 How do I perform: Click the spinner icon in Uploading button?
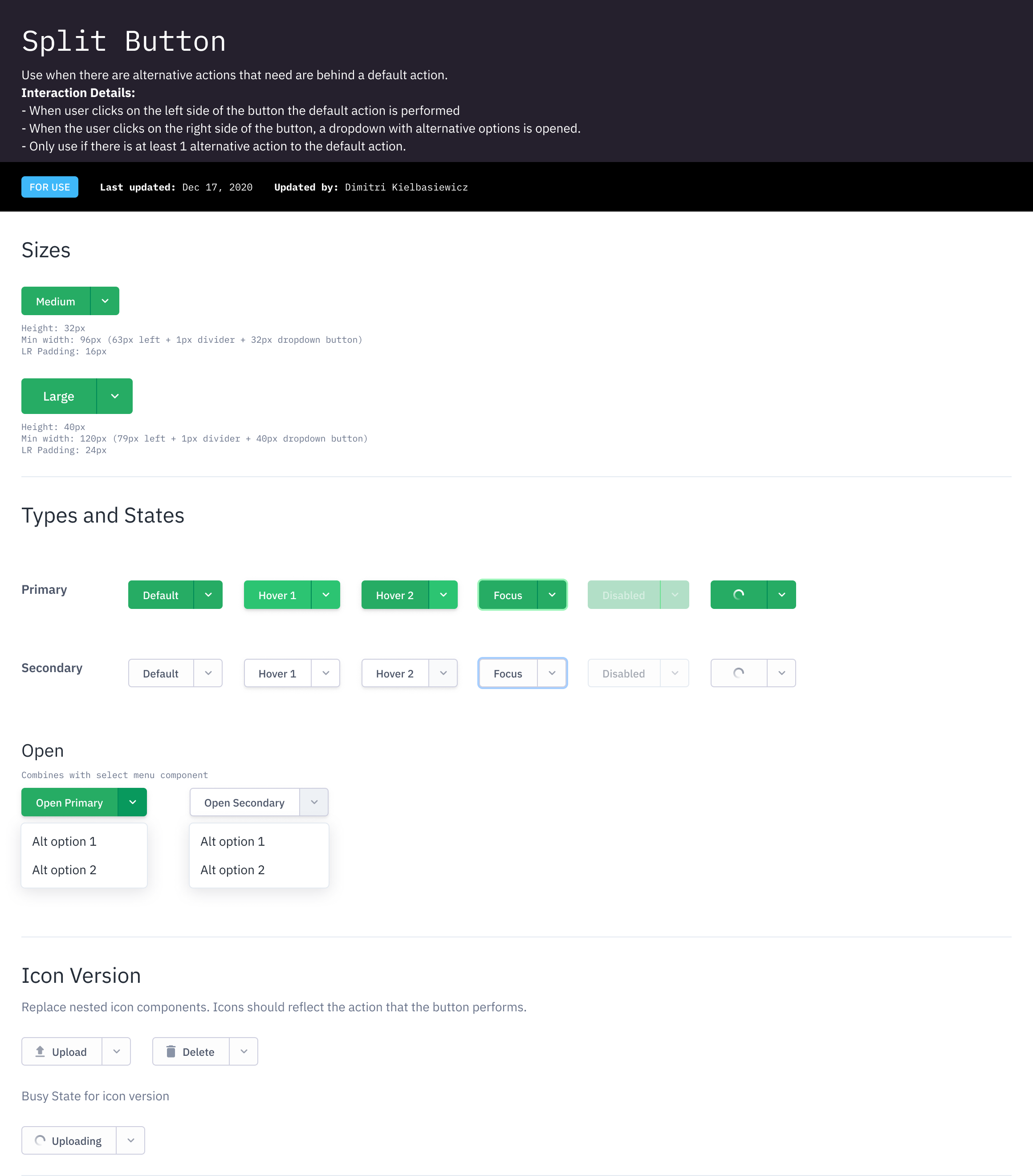(40, 1140)
